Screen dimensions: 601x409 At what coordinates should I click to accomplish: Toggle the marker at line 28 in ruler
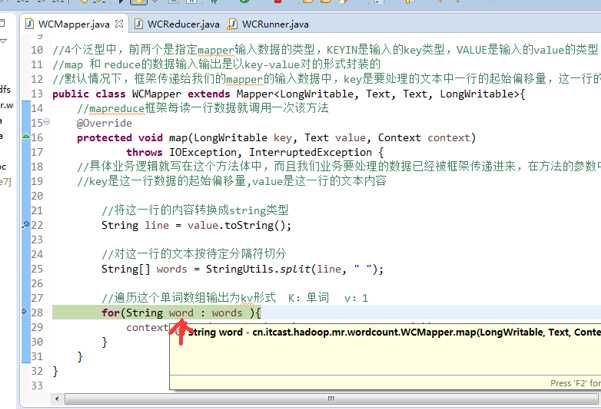(x=25, y=312)
